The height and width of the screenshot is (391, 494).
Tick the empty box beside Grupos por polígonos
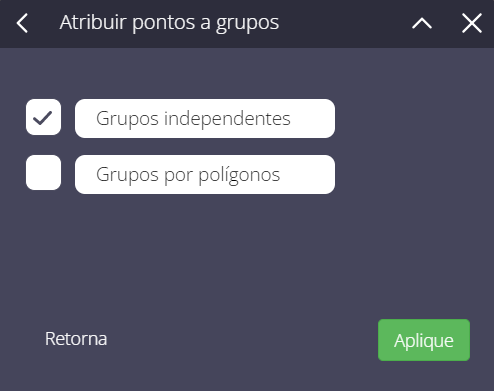click(x=43, y=172)
